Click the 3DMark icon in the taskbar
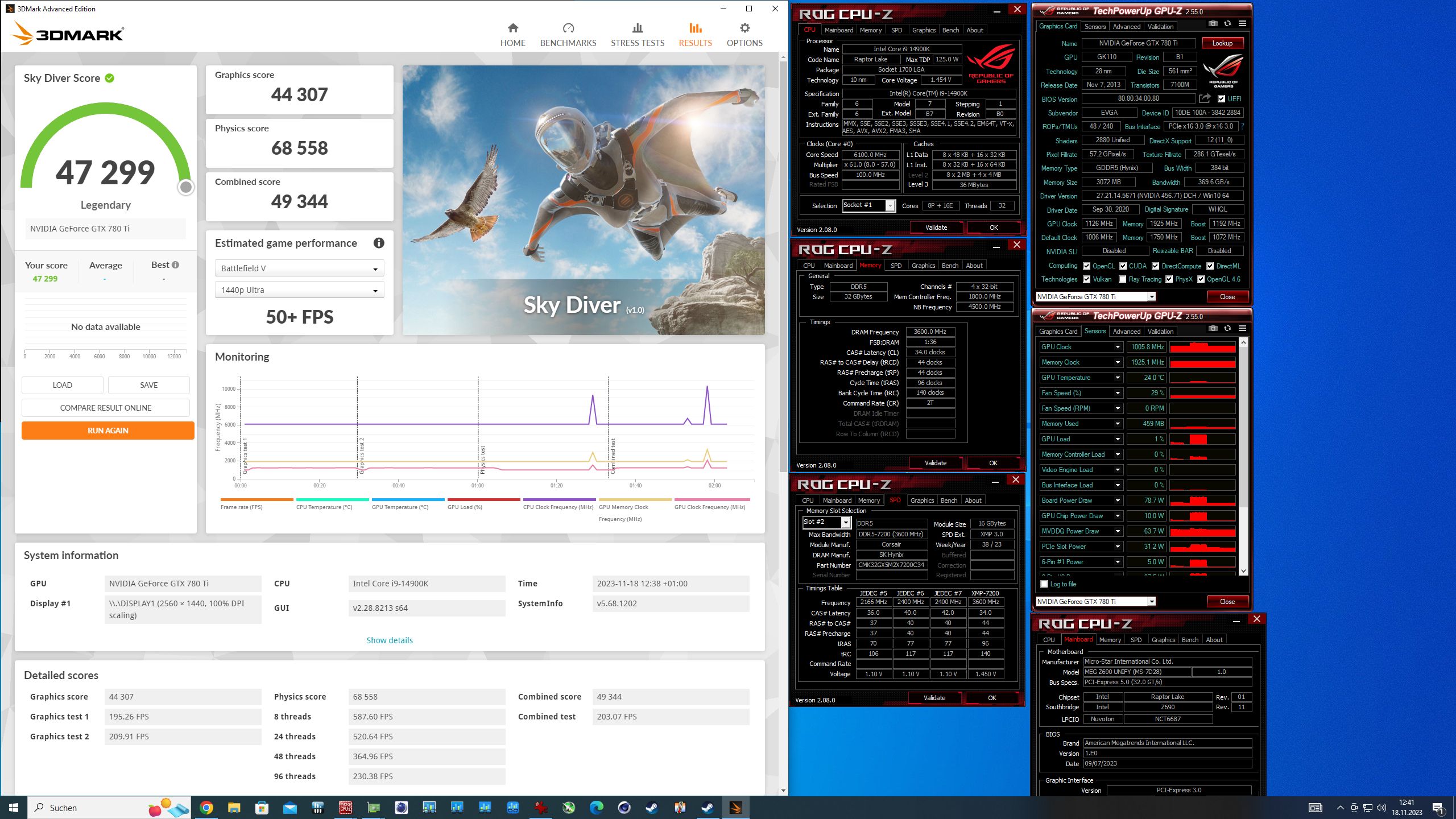The image size is (1456, 819). 735,808
